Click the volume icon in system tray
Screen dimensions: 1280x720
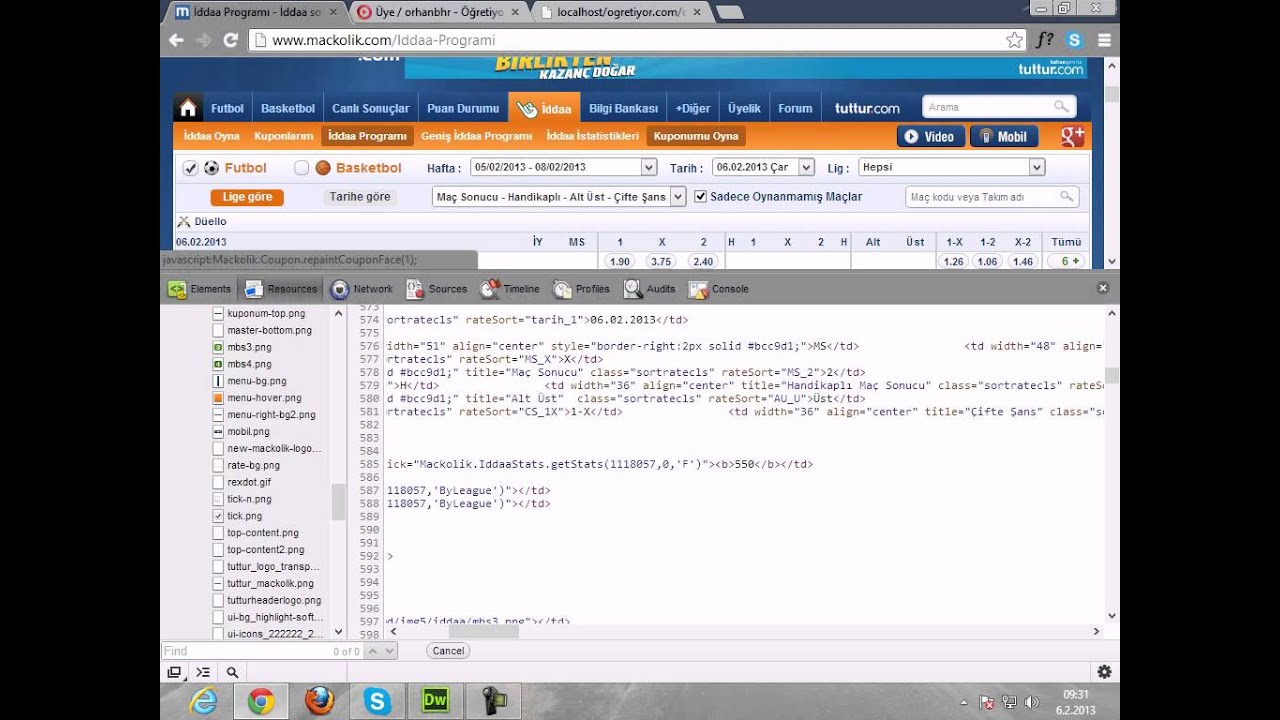[x=1031, y=702]
